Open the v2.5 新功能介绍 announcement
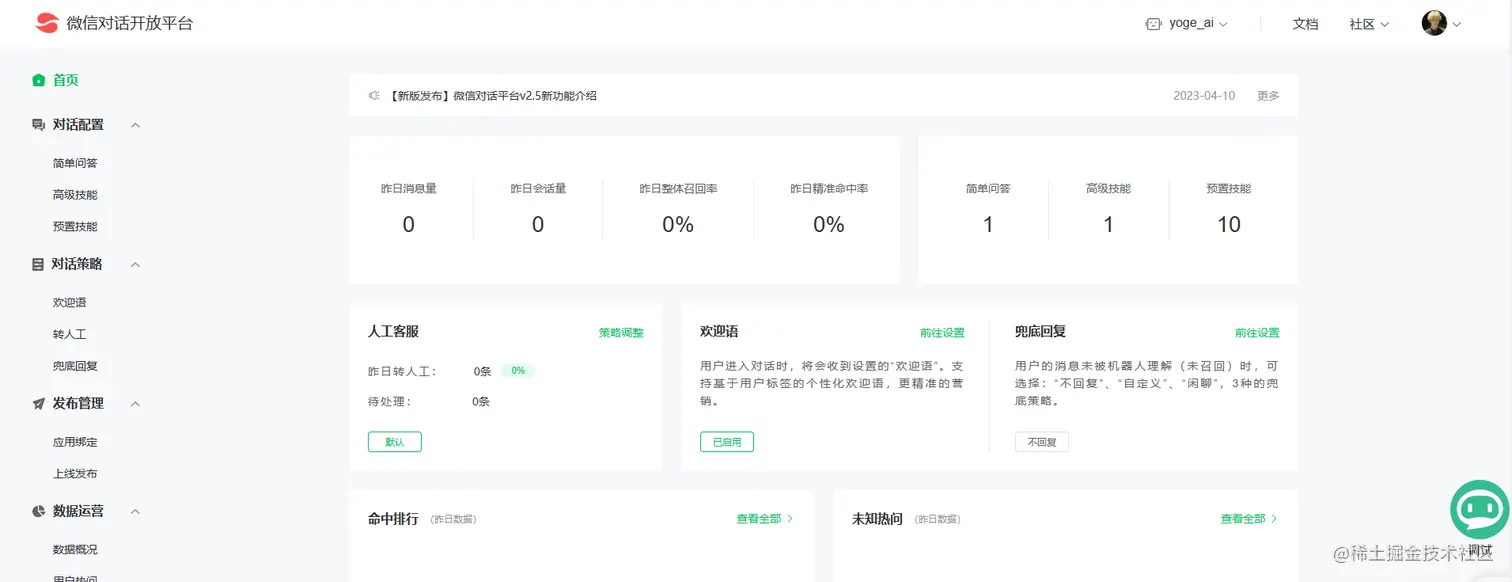The height and width of the screenshot is (582, 1512). [492, 96]
